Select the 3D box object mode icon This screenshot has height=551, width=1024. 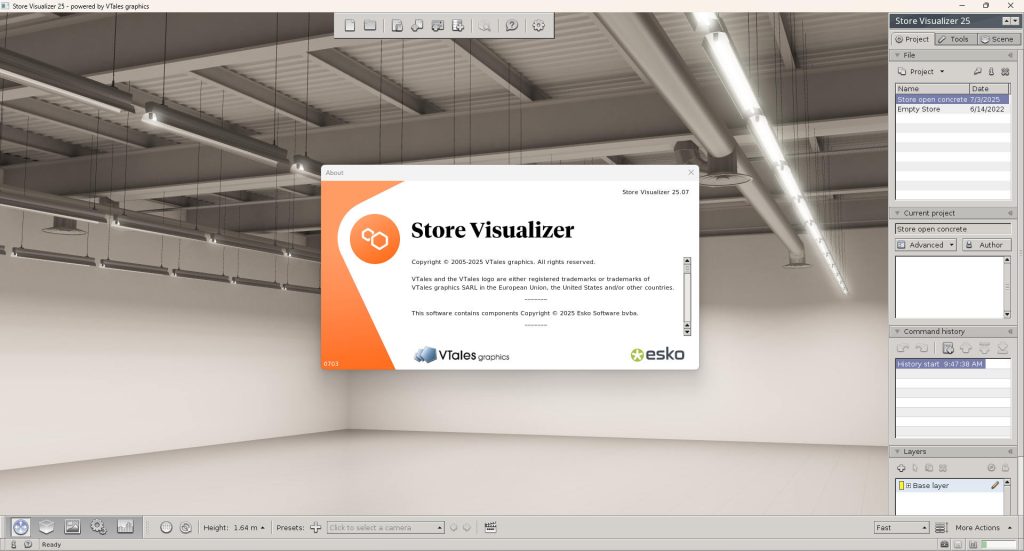(x=46, y=527)
